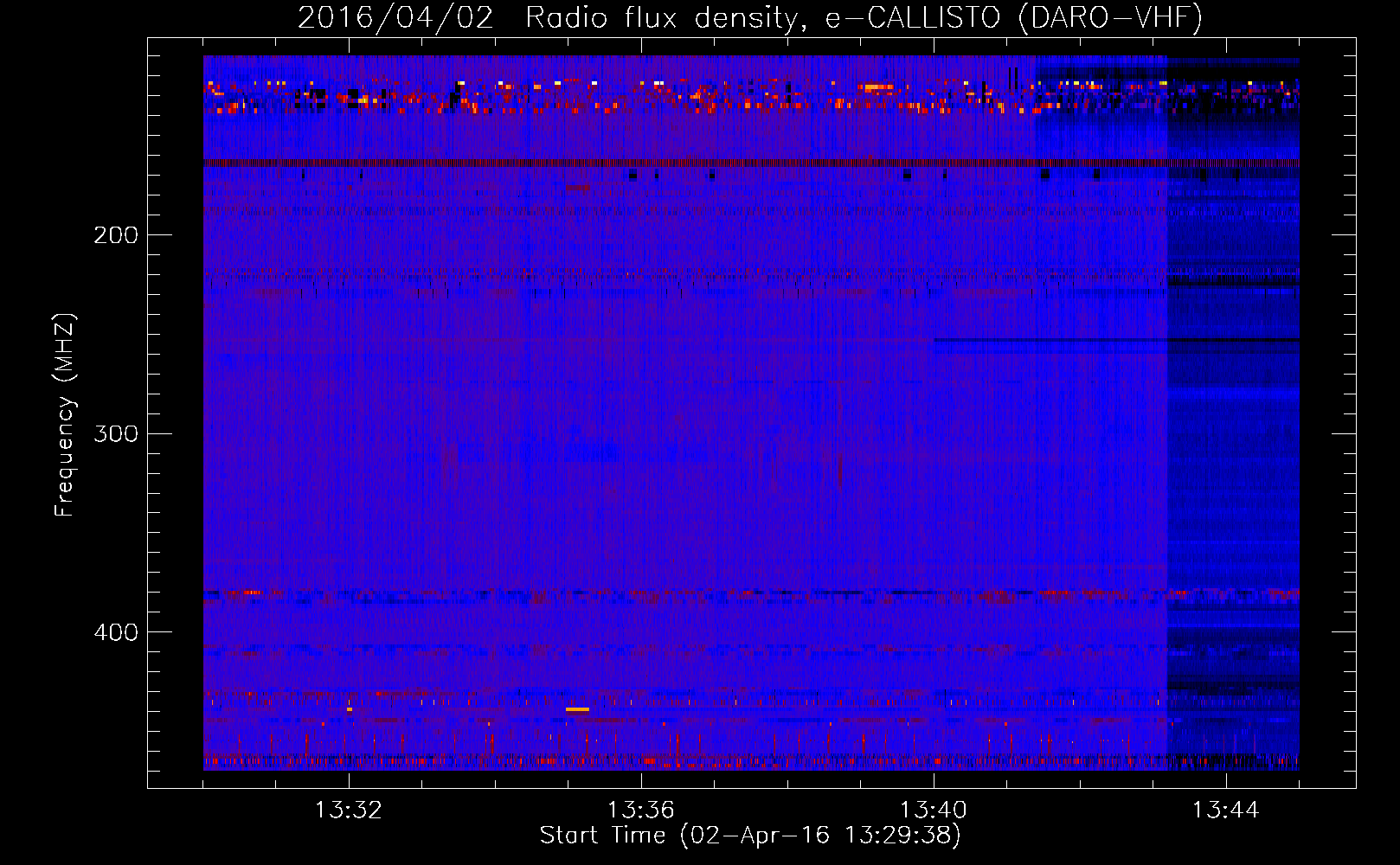Click the plot title '2016/04/02 Radio flux density'

(750, 17)
